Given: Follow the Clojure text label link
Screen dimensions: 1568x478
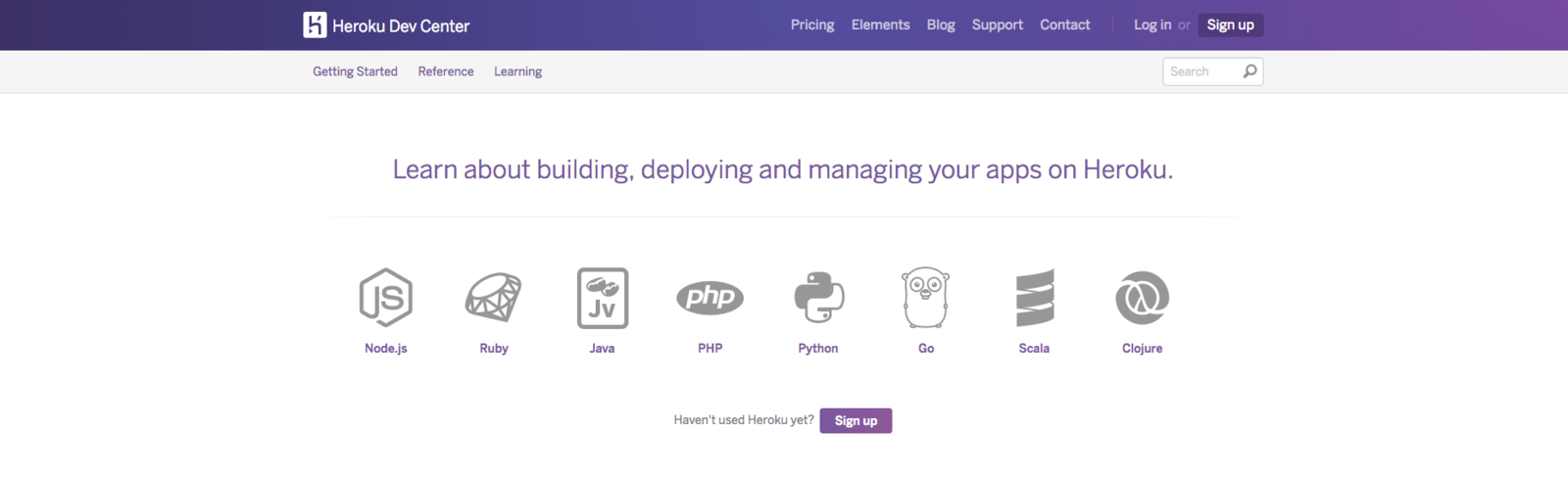Looking at the screenshot, I should [1143, 349].
